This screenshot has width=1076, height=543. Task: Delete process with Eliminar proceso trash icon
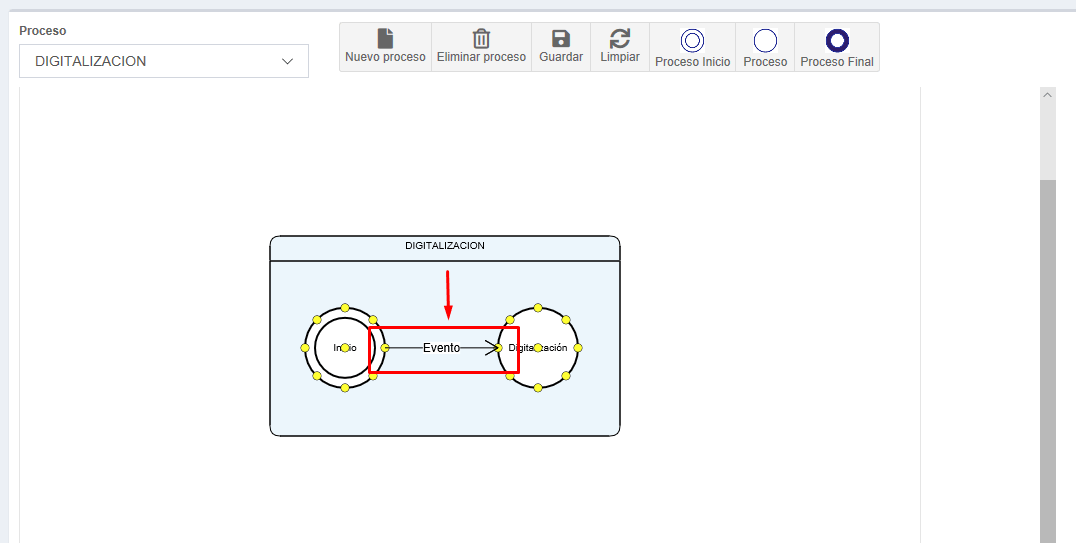481,39
